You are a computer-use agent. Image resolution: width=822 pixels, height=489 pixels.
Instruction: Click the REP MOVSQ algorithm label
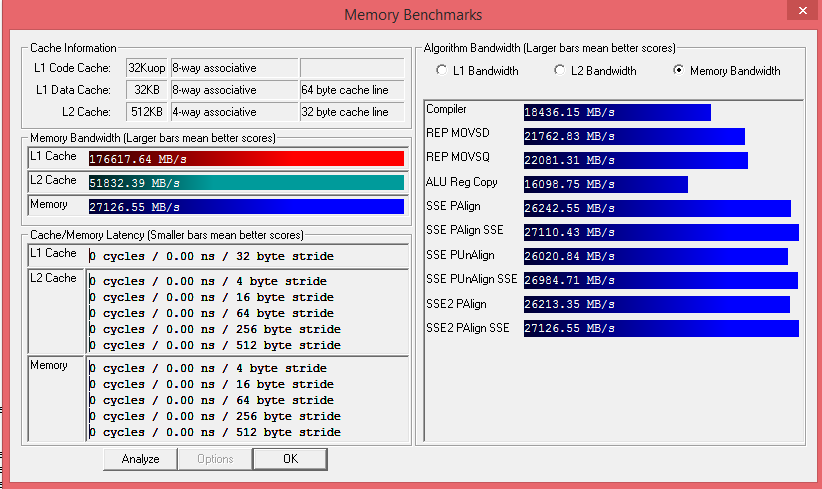click(458, 157)
